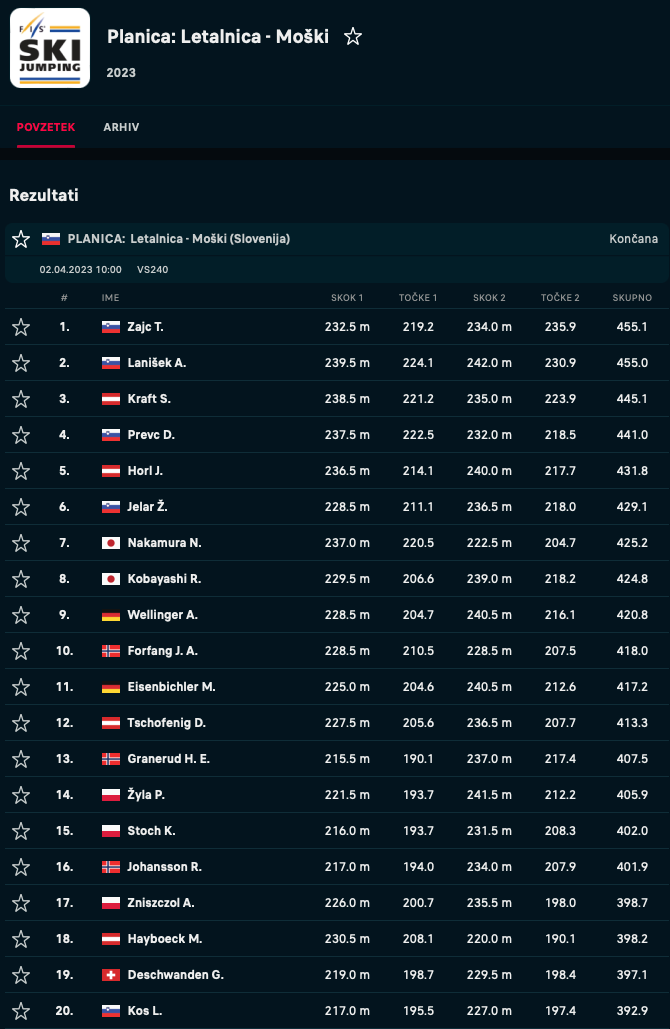This screenshot has height=1029, width=670.
Task: Click first jump 215.5 m of Granerud
Action: (x=347, y=759)
